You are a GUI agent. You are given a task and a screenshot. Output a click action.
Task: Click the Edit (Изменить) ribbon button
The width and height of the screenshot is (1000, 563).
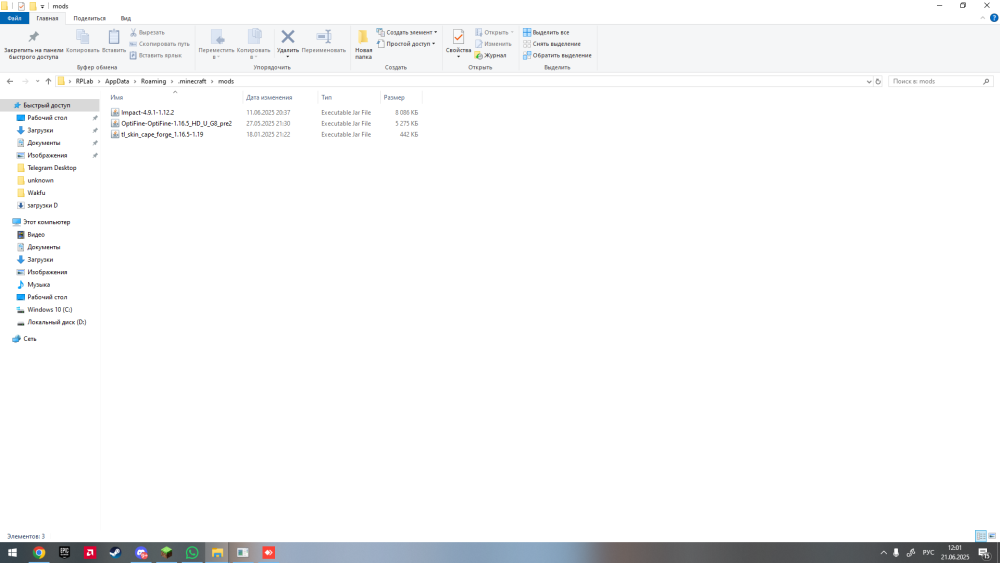[x=493, y=44]
